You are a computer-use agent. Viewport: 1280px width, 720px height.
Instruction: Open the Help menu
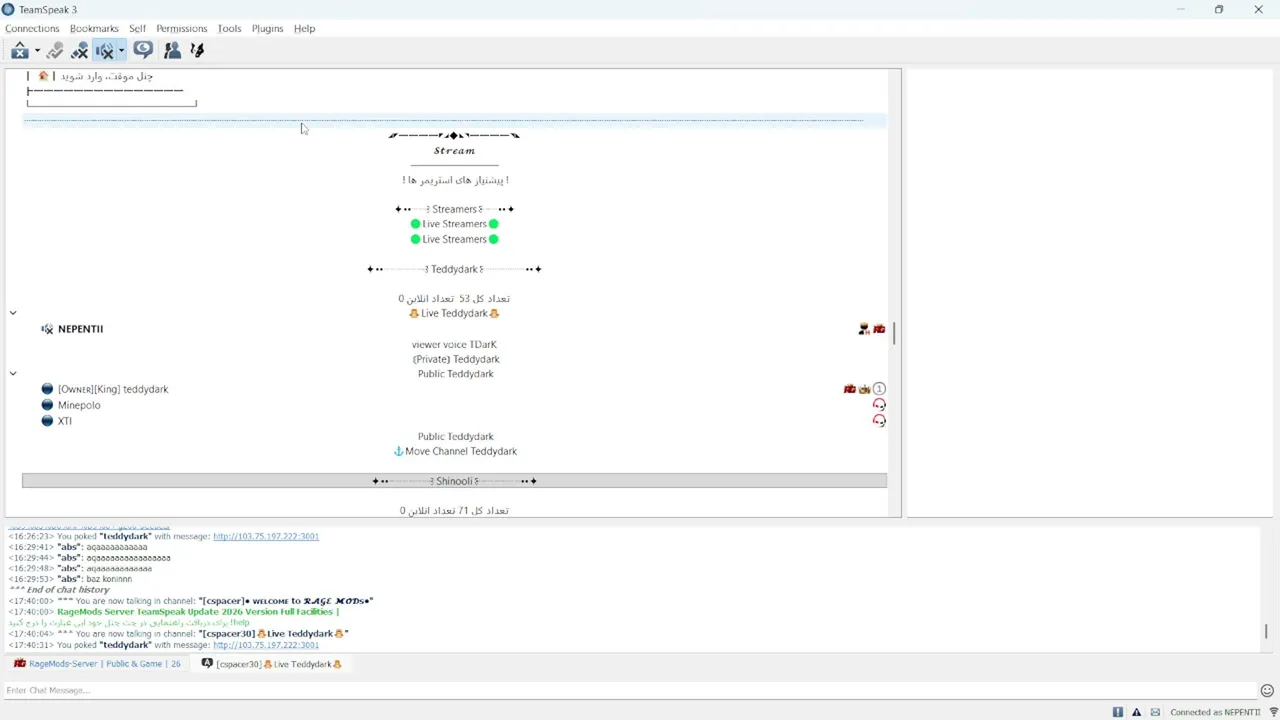tap(304, 28)
